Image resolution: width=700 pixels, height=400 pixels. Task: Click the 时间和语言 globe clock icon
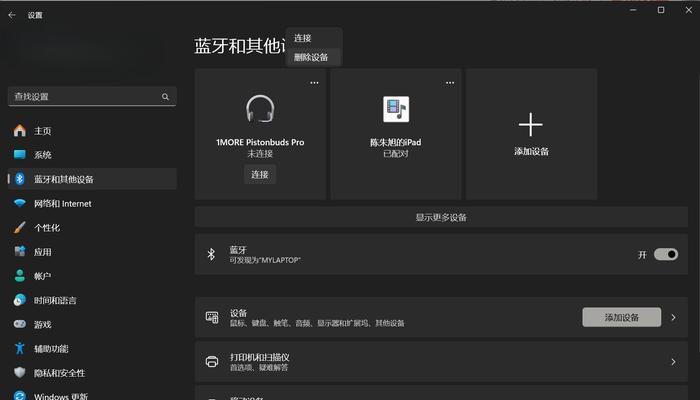coord(20,300)
